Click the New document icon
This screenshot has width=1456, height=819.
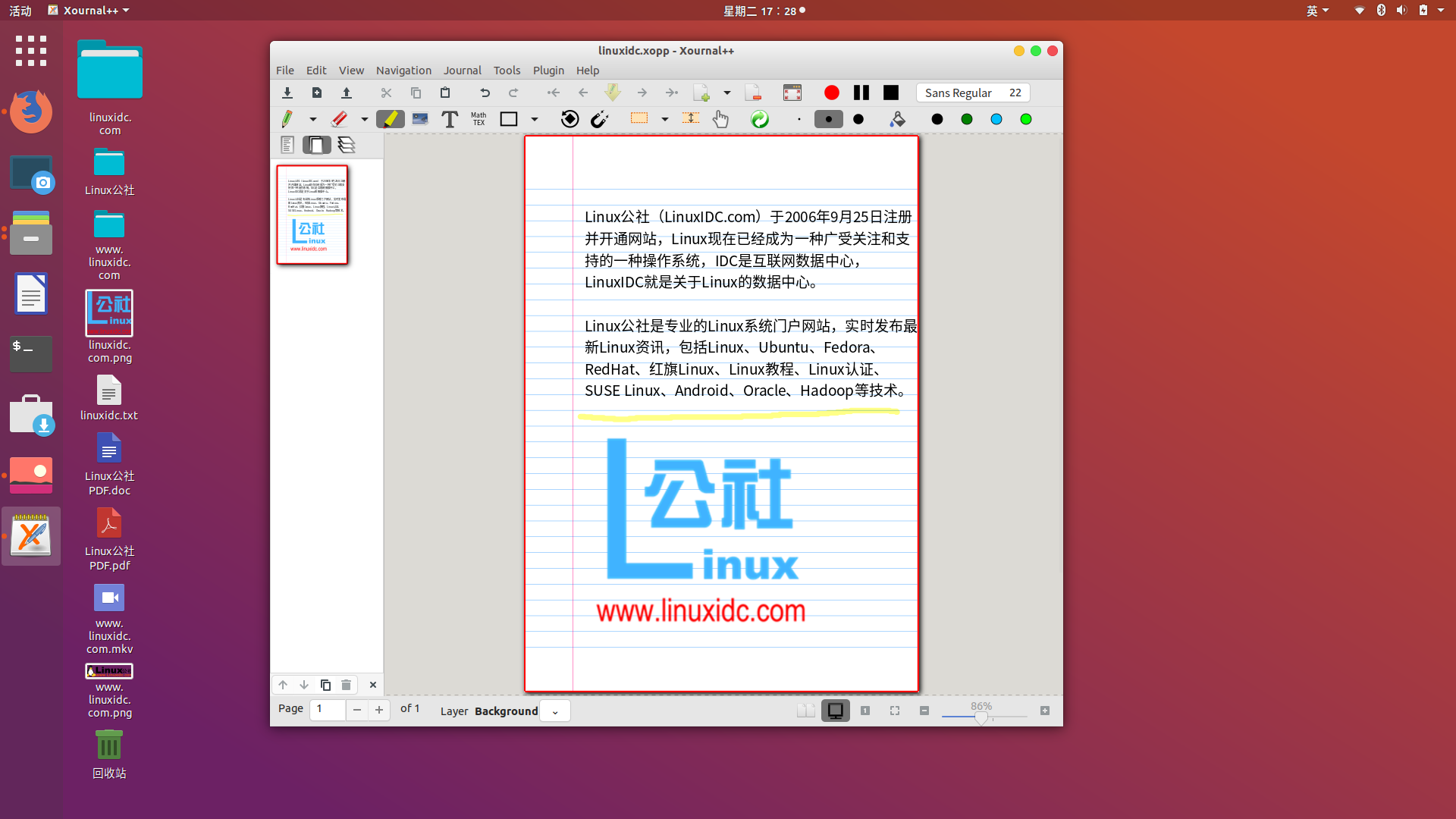pos(317,93)
